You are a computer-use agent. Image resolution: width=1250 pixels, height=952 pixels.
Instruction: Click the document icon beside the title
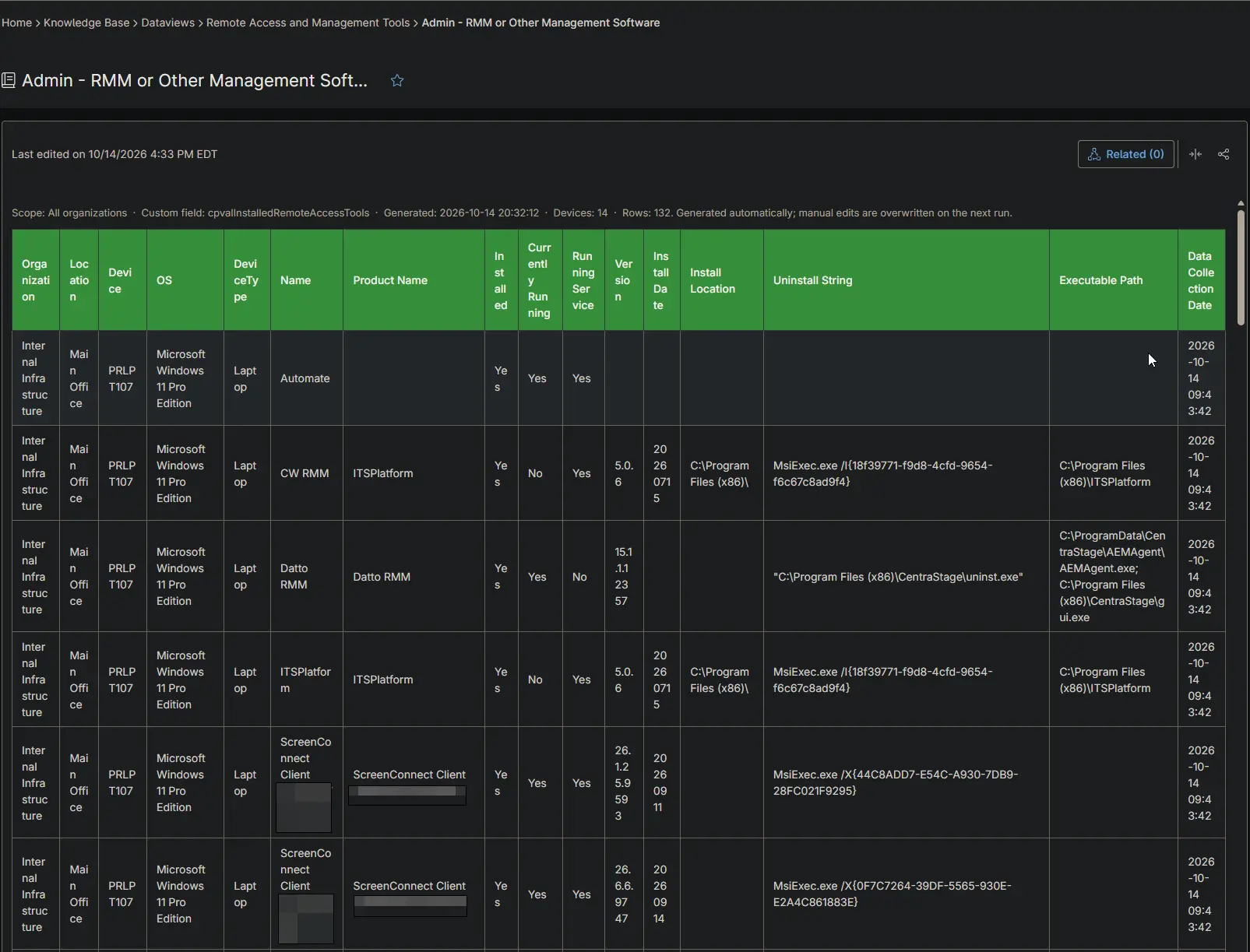(x=9, y=80)
